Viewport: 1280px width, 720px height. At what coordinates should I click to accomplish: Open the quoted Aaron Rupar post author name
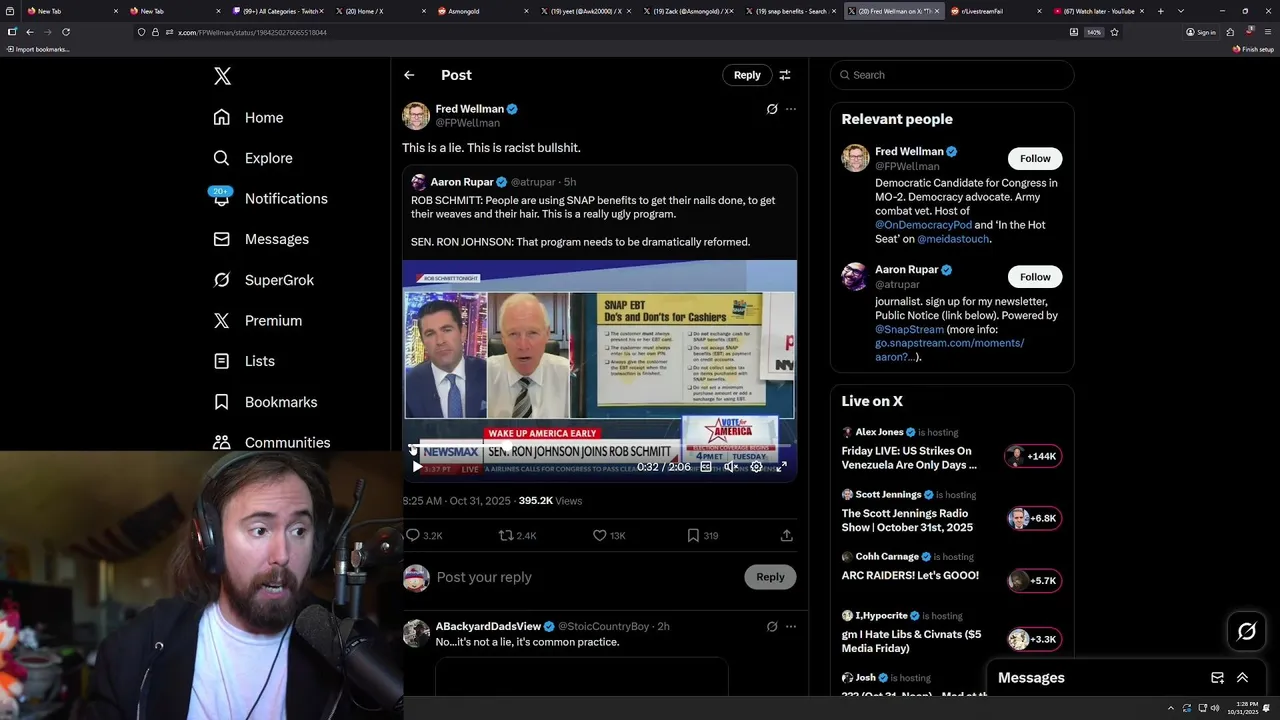pos(462,182)
